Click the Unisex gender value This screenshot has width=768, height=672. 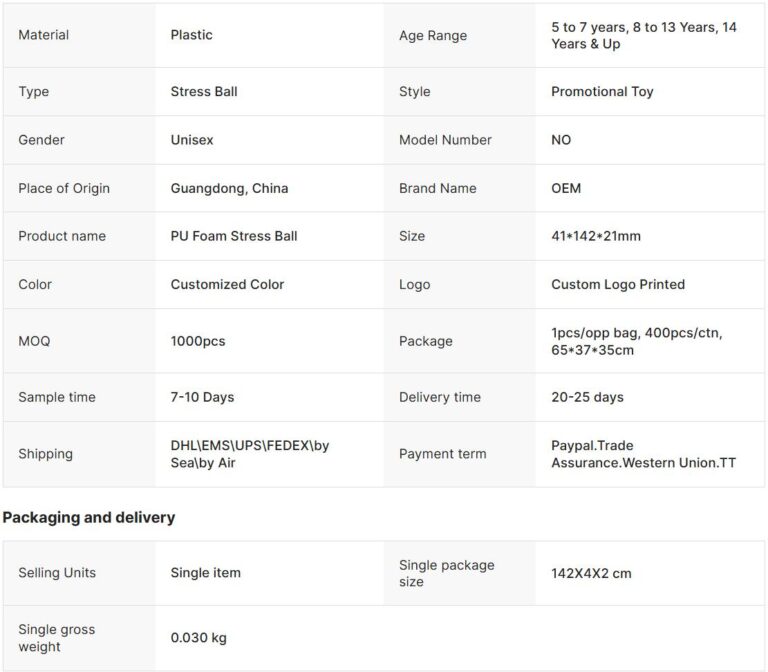(192, 140)
